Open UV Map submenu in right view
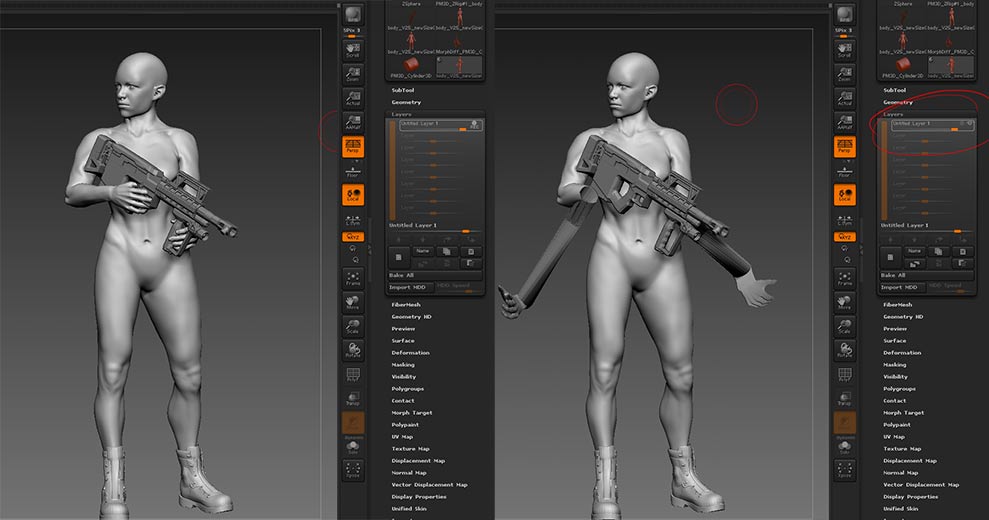989x520 pixels. (x=894, y=437)
